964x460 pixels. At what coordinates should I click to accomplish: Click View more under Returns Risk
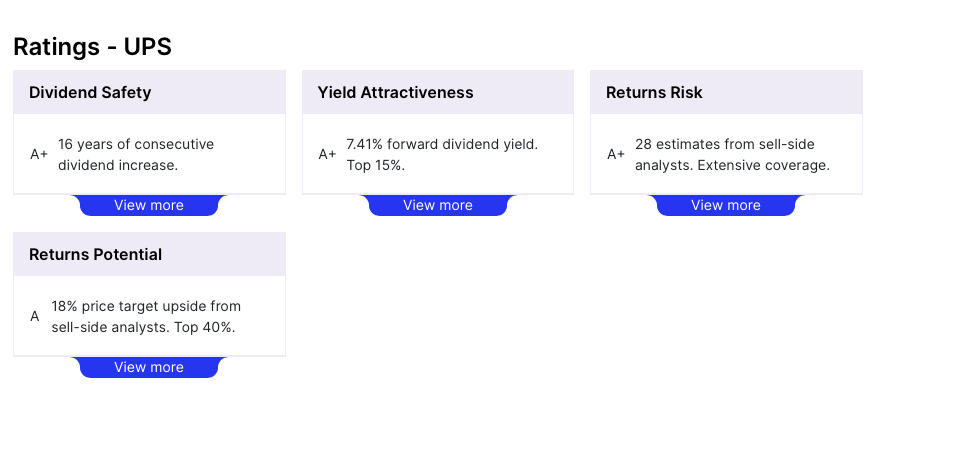tap(726, 205)
